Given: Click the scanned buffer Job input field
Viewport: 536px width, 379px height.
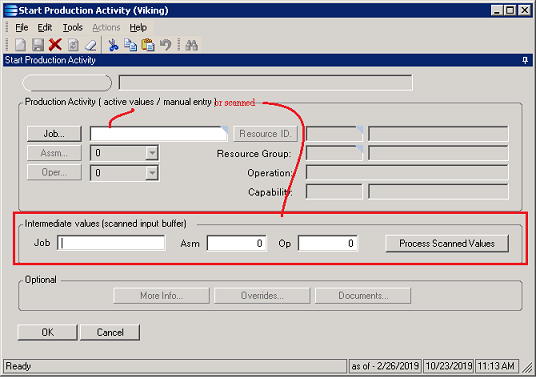Looking at the screenshot, I should [x=111, y=243].
